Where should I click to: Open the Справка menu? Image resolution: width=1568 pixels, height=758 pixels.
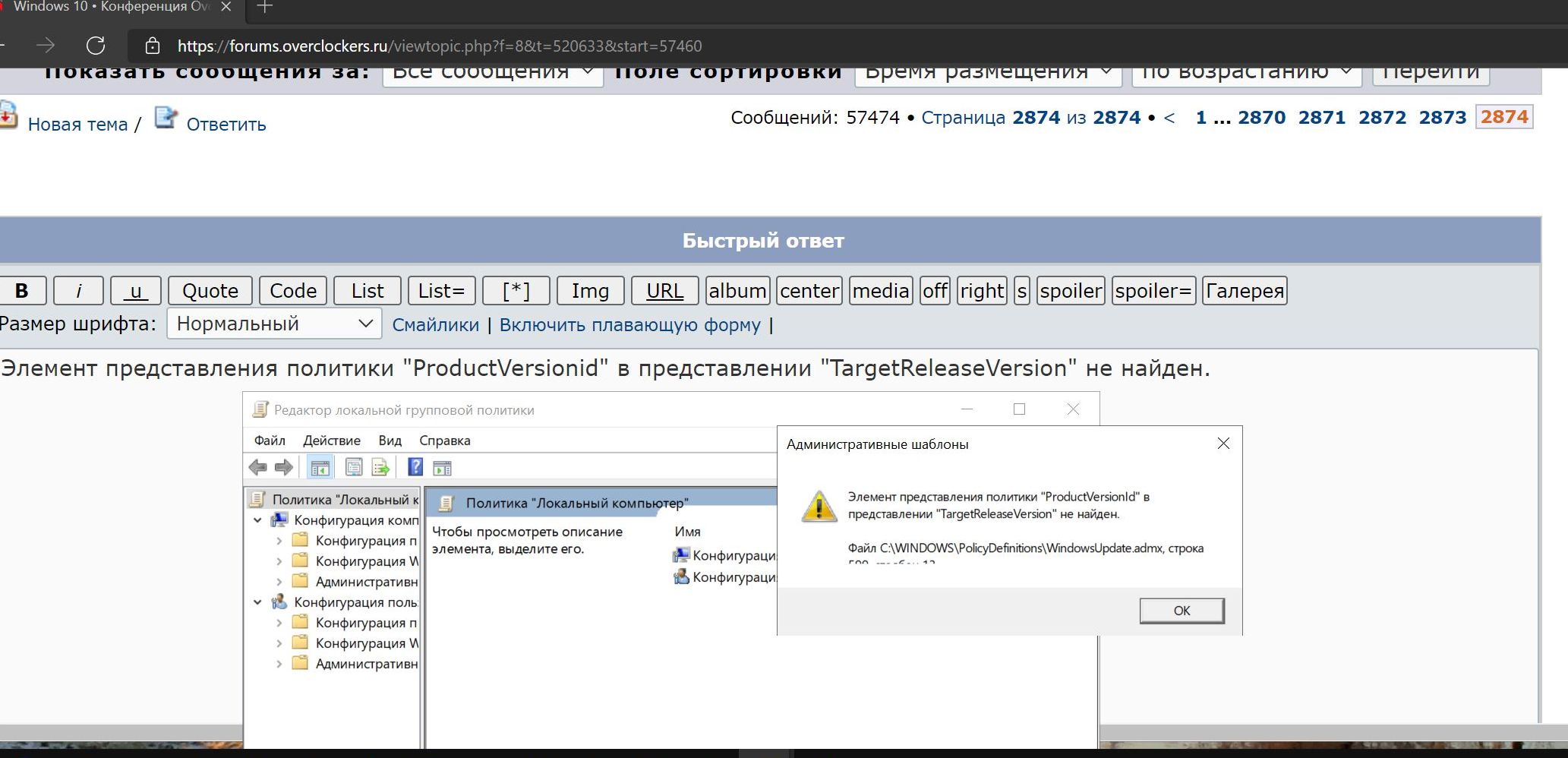pyautogui.click(x=445, y=441)
